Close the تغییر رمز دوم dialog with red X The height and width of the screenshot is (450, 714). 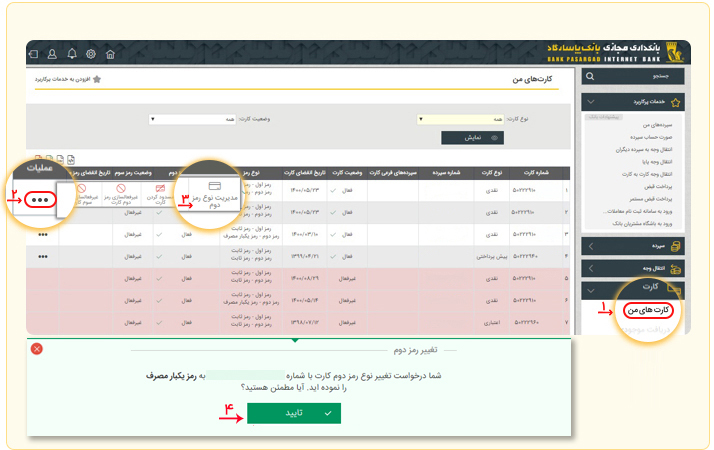pyautogui.click(x=37, y=349)
